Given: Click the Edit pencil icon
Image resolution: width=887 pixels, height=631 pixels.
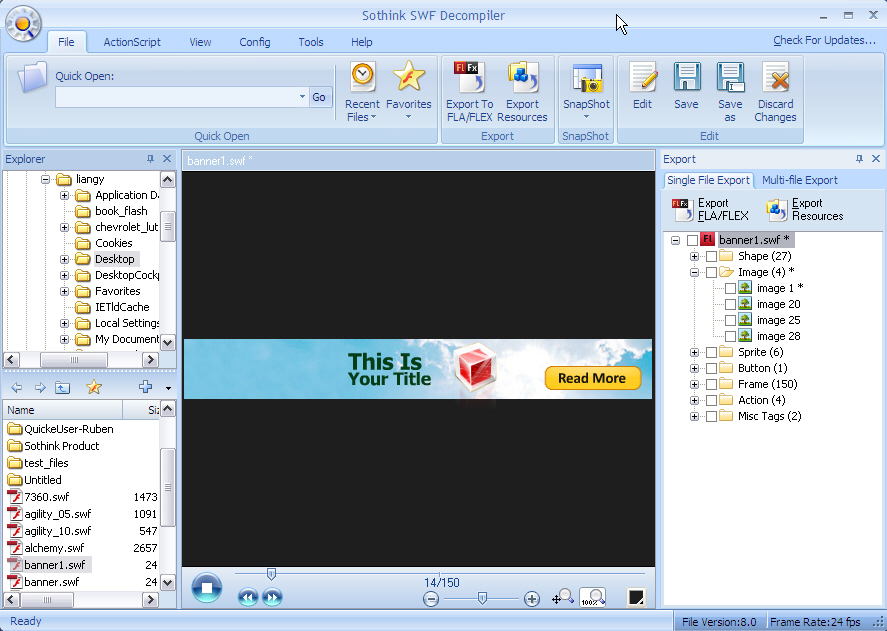Looking at the screenshot, I should tap(642, 87).
